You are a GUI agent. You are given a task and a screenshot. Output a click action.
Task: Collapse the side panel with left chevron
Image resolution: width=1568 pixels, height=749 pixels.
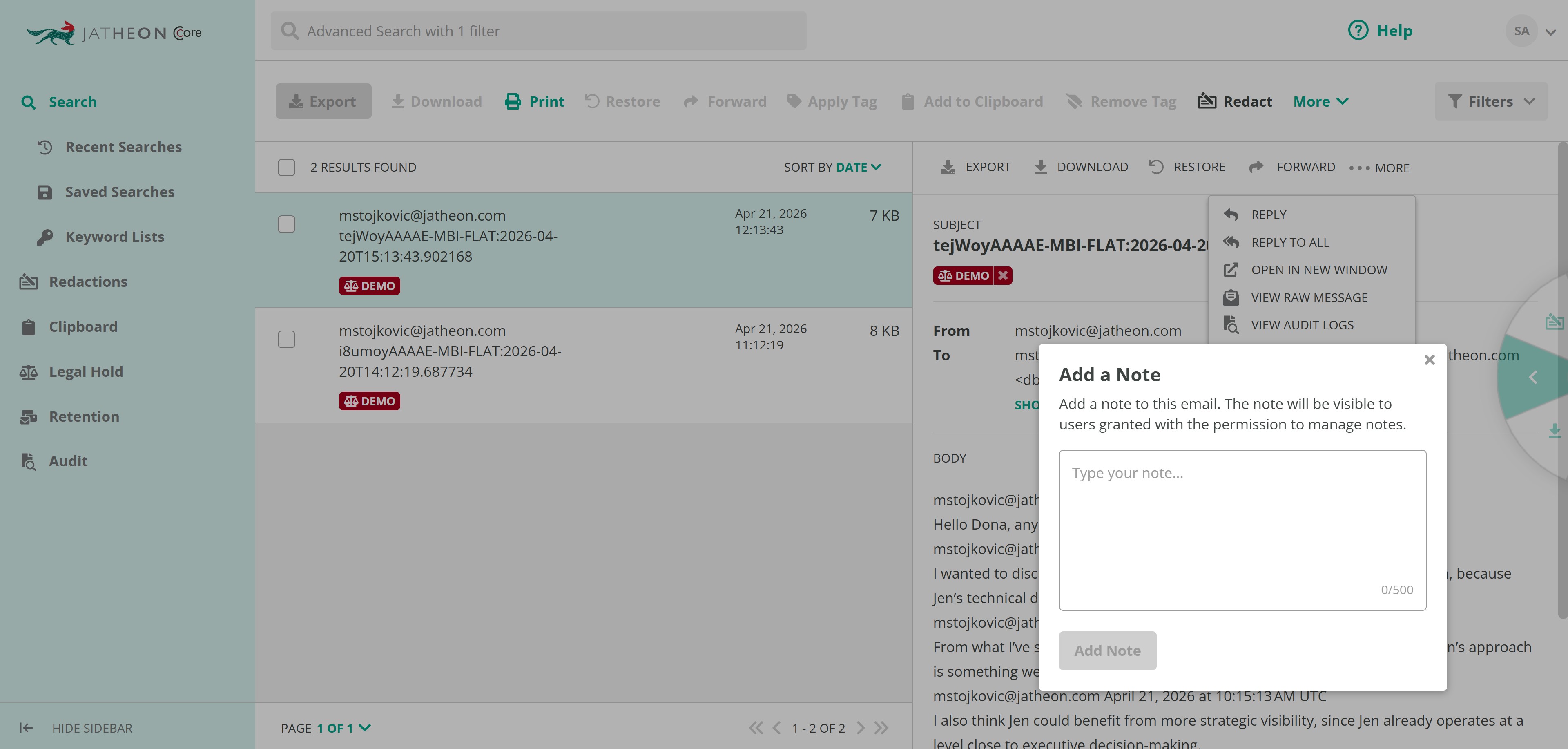point(1533,378)
